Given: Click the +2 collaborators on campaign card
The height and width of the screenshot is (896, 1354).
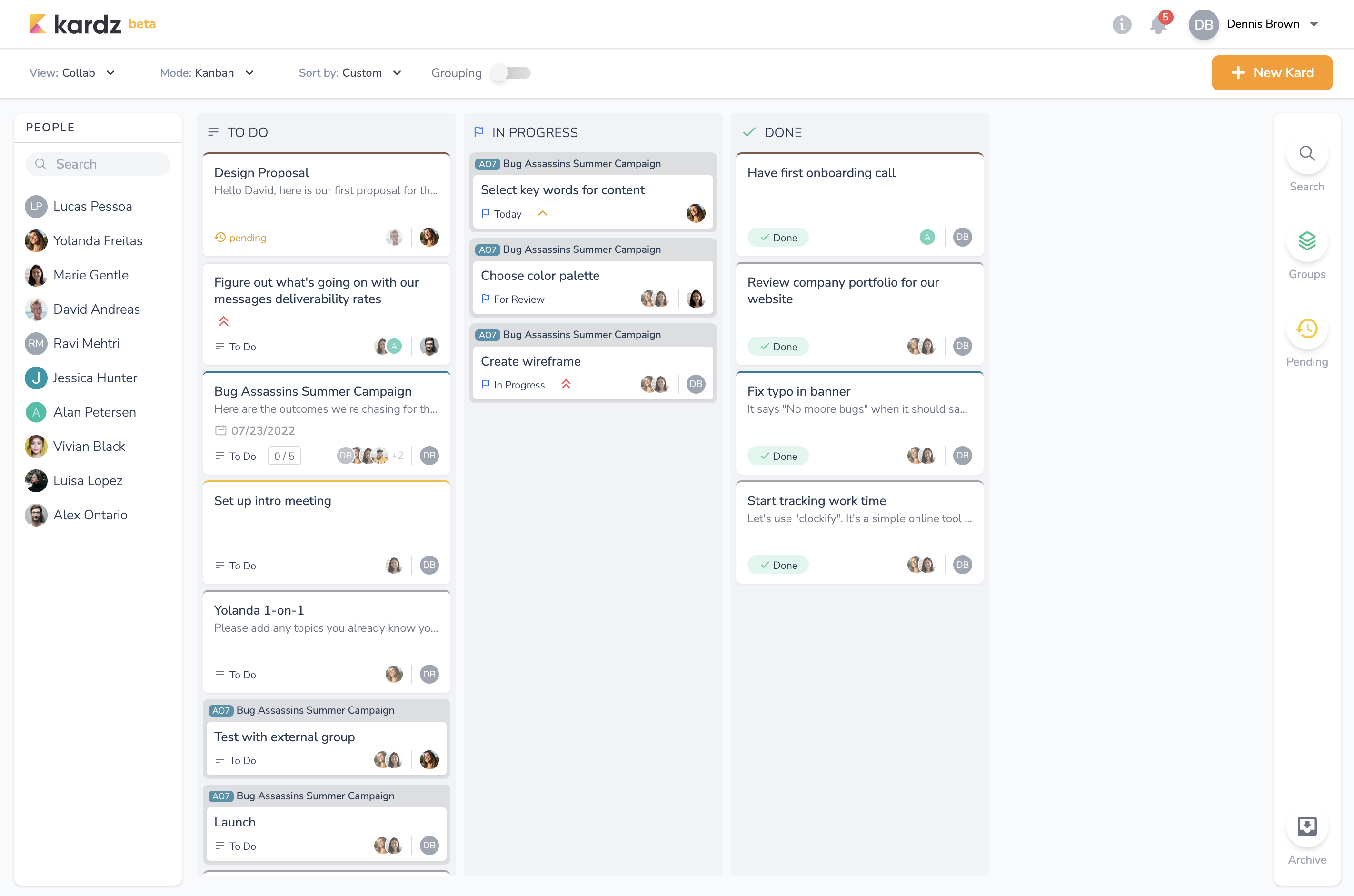Looking at the screenshot, I should click(x=398, y=456).
